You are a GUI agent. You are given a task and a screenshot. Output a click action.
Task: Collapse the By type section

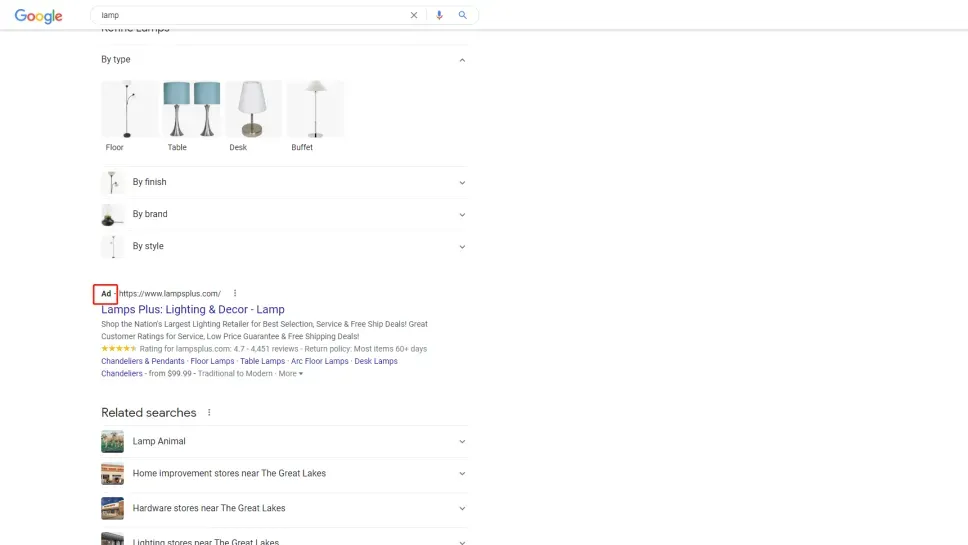(461, 60)
